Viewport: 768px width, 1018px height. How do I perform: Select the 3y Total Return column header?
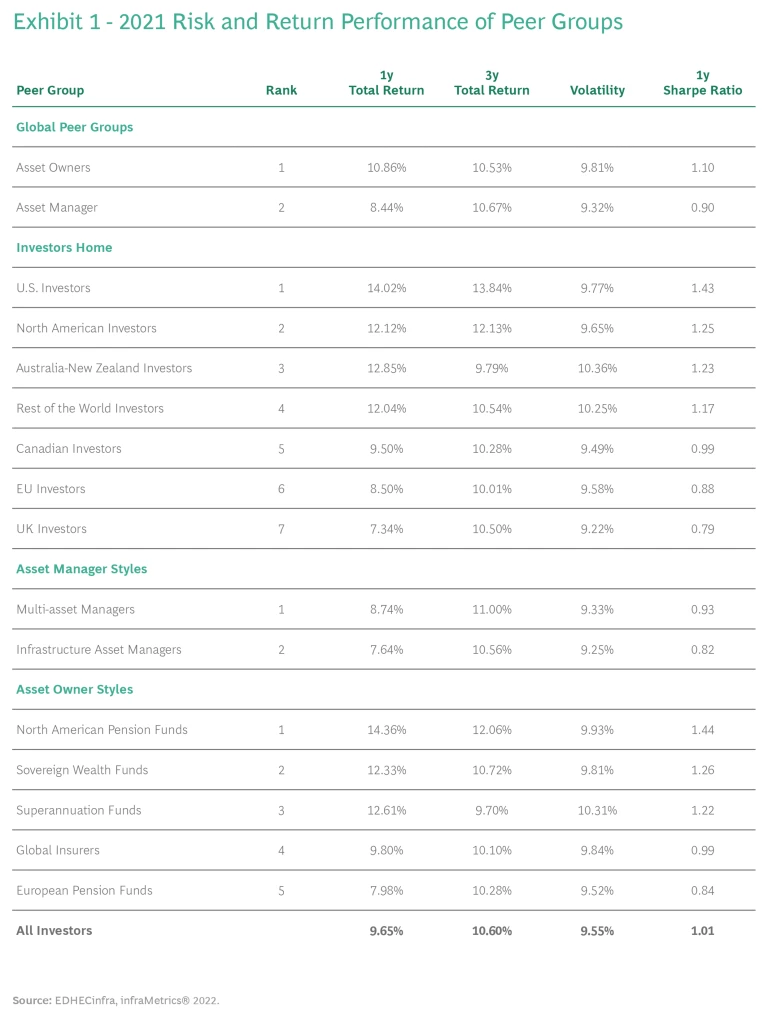491,83
